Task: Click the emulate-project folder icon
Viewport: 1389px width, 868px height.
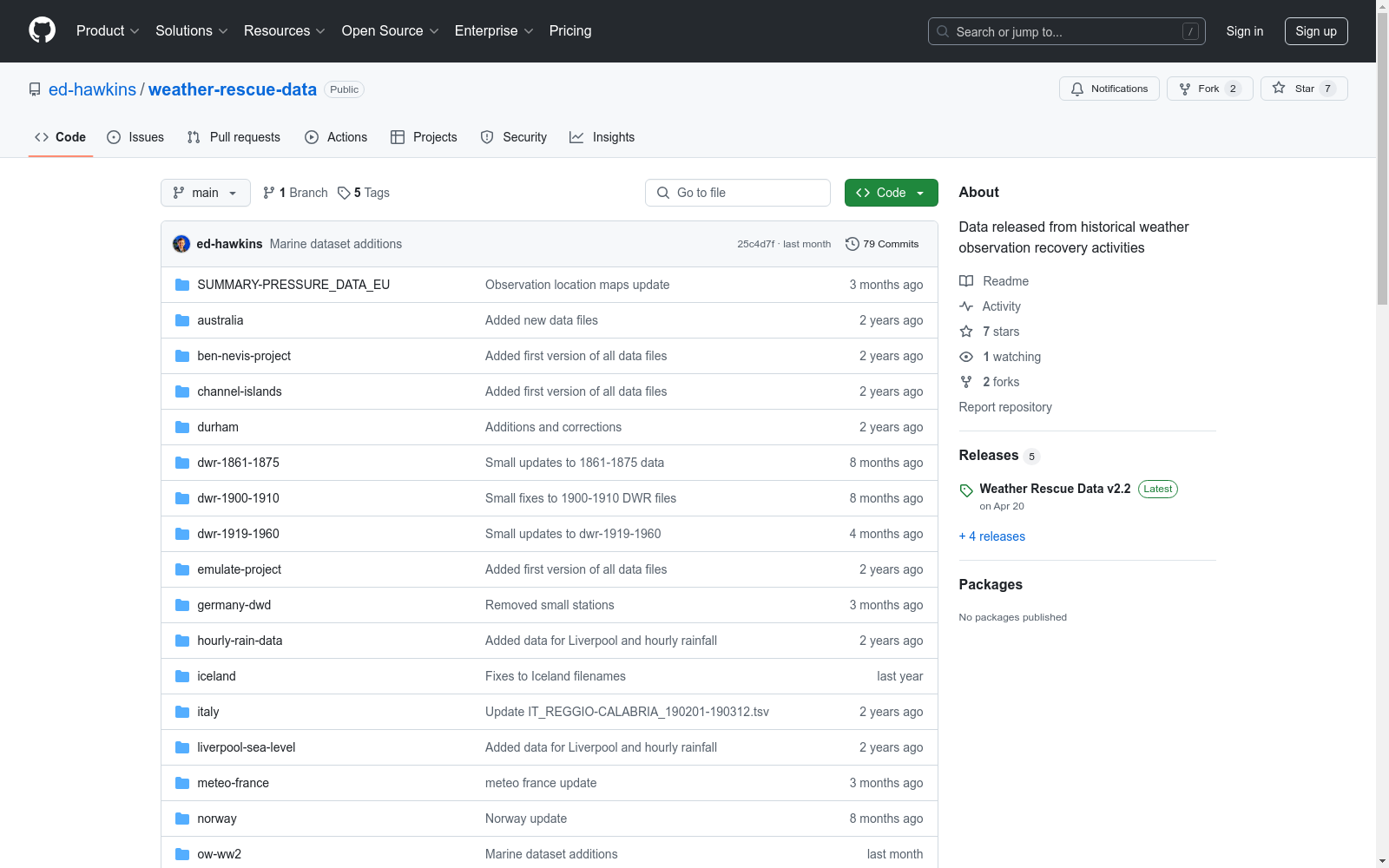Action: [182, 569]
